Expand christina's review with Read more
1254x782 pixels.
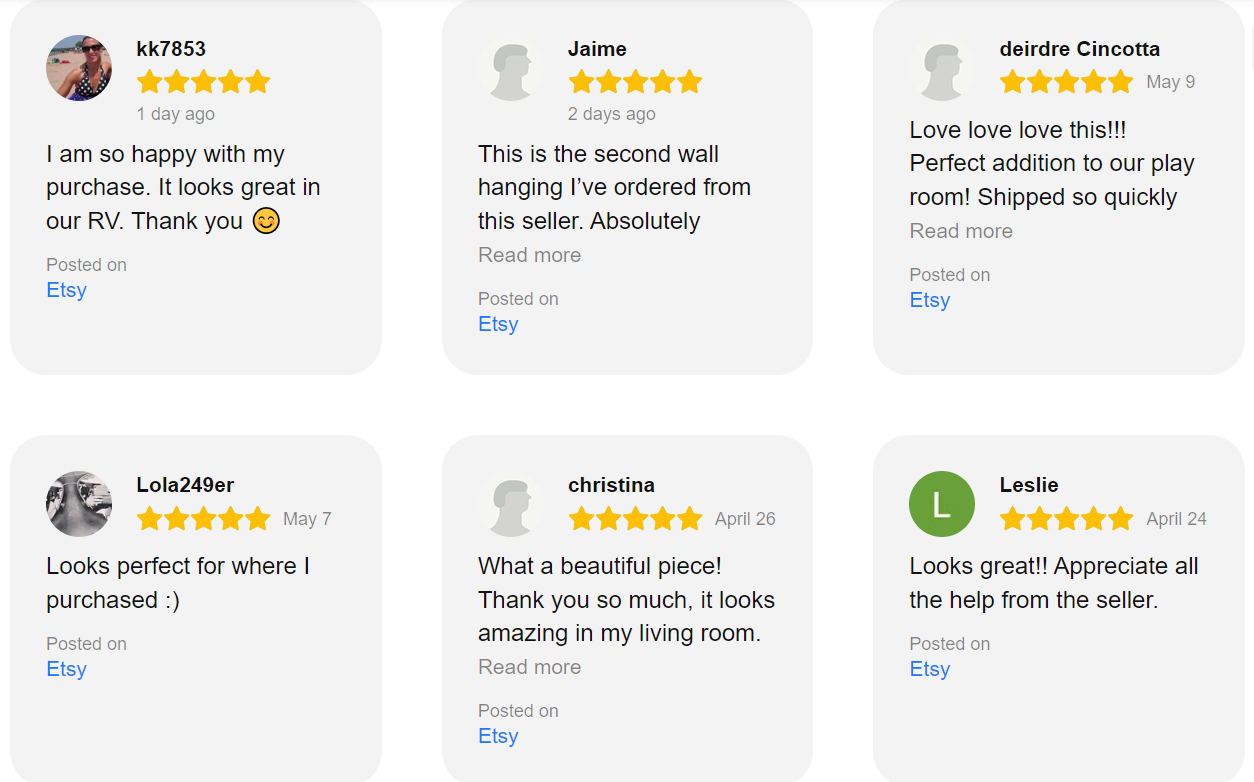pyautogui.click(x=529, y=667)
